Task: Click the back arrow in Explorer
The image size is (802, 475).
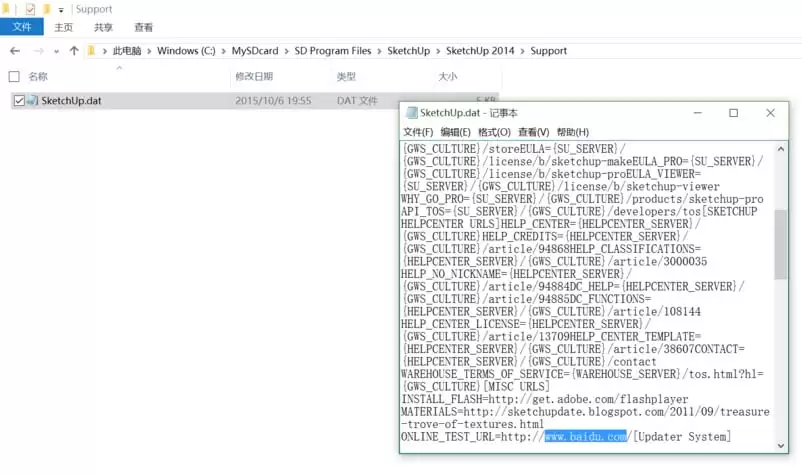Action: (x=15, y=51)
